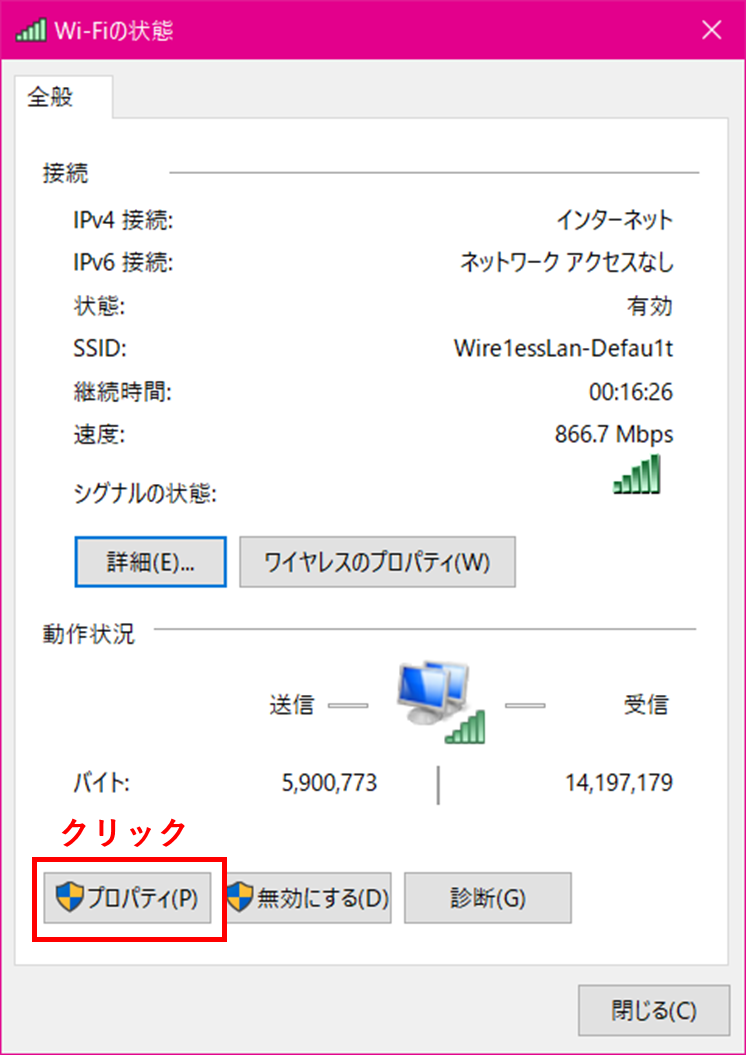Click the Wi-Fi signal icon in title bar
The width and height of the screenshot is (746, 1055).
click(x=31, y=30)
